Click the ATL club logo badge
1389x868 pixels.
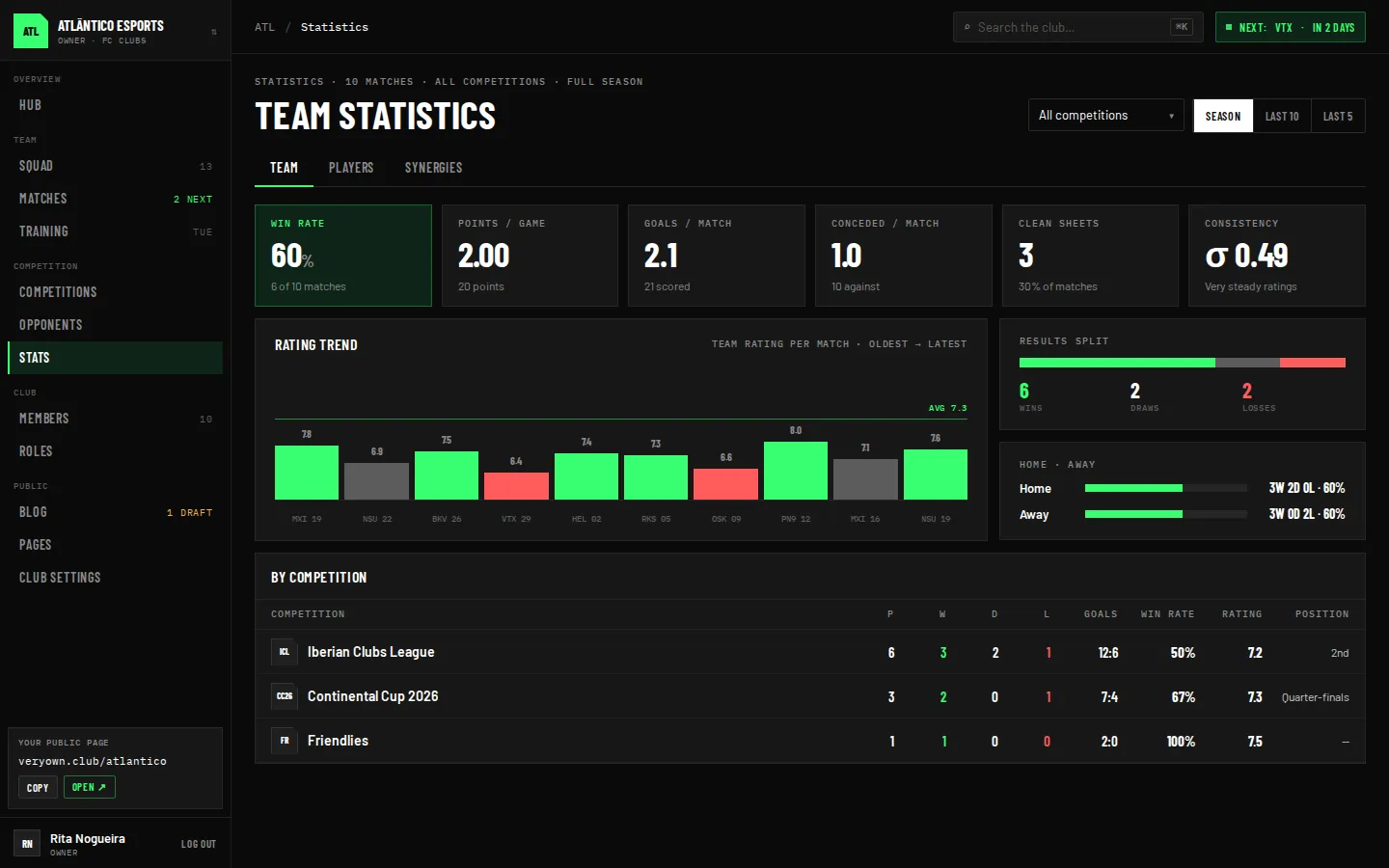point(31,31)
